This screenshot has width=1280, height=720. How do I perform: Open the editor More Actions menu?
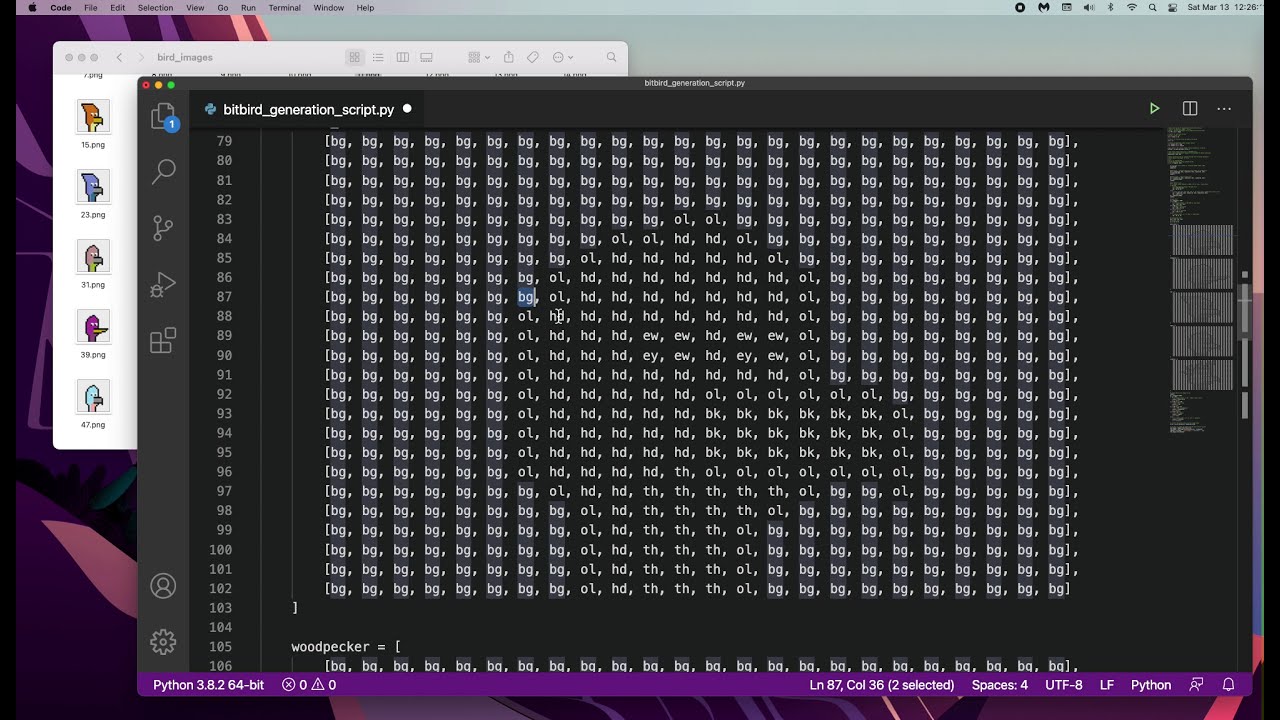pos(1224,108)
